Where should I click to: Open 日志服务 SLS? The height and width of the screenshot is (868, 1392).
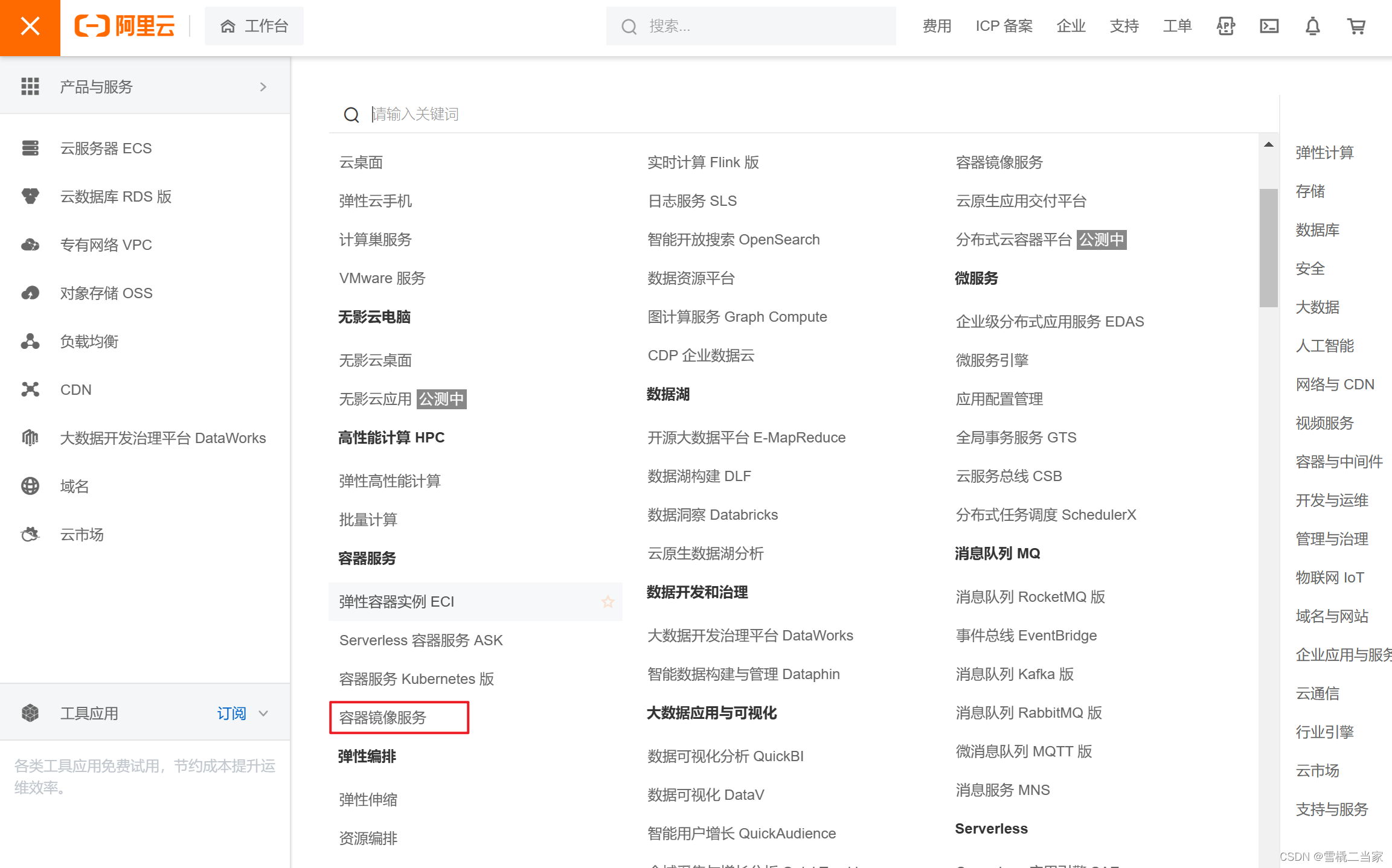[692, 201]
